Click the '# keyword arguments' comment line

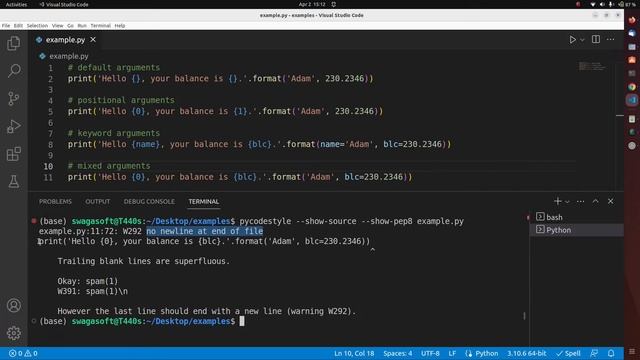coord(114,133)
